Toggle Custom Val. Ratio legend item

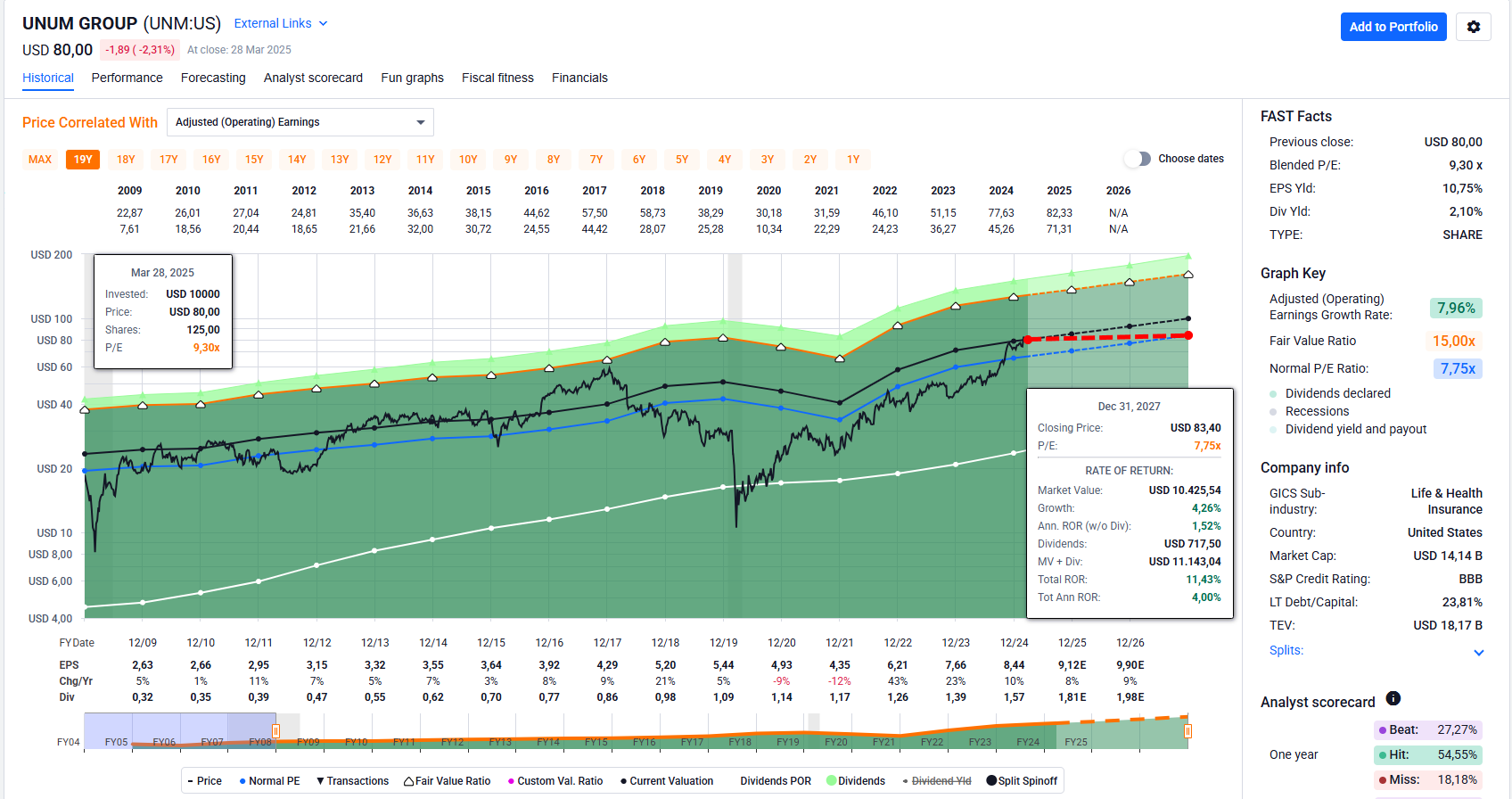click(555, 781)
